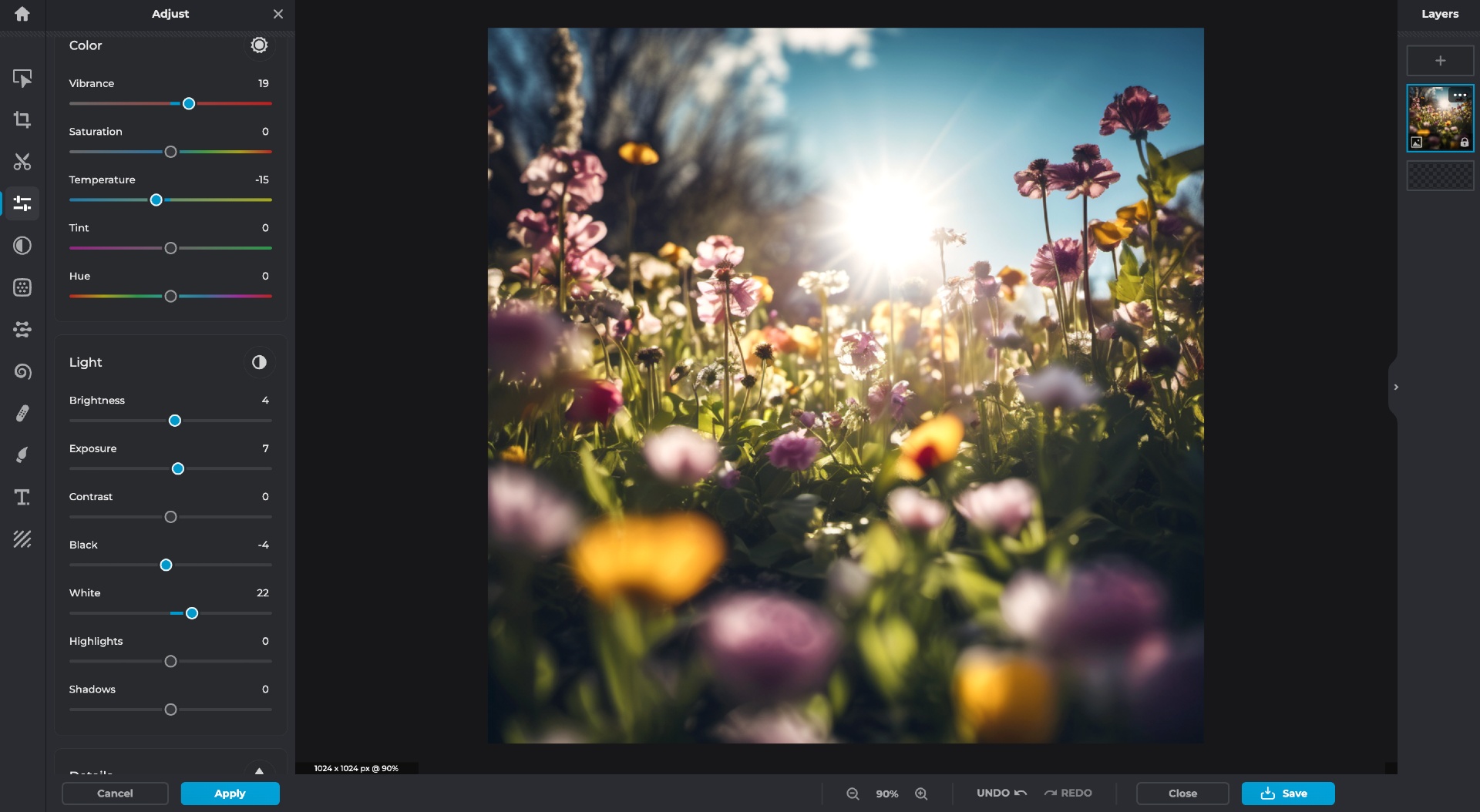
Task: Select the Arrange pointer tool
Action: pyautogui.click(x=22, y=78)
